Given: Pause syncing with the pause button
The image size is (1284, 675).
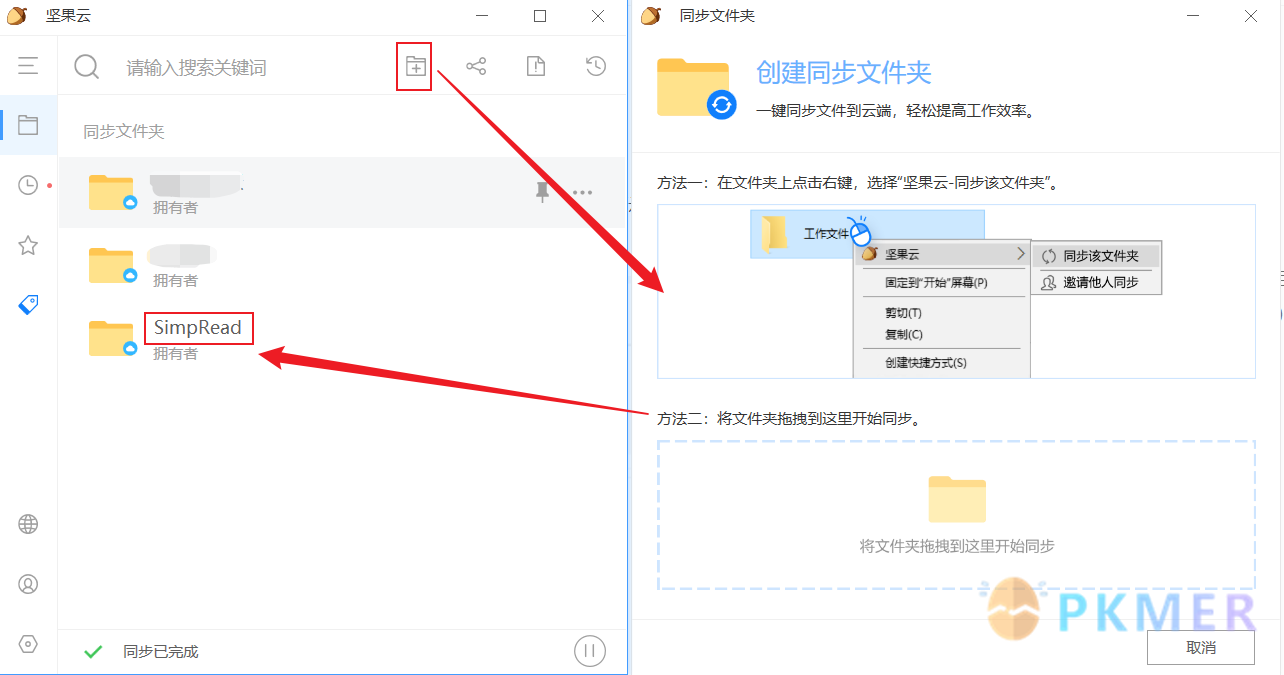Looking at the screenshot, I should click(x=590, y=651).
